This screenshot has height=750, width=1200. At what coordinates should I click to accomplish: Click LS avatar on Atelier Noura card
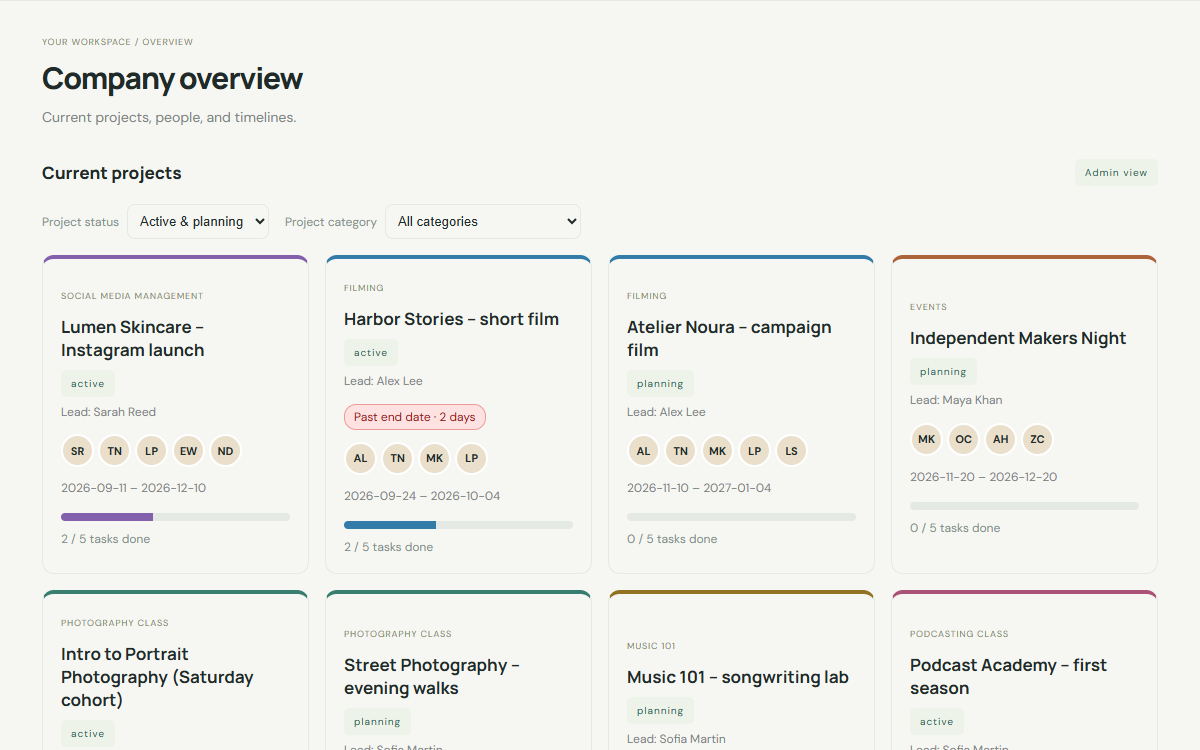coord(792,451)
